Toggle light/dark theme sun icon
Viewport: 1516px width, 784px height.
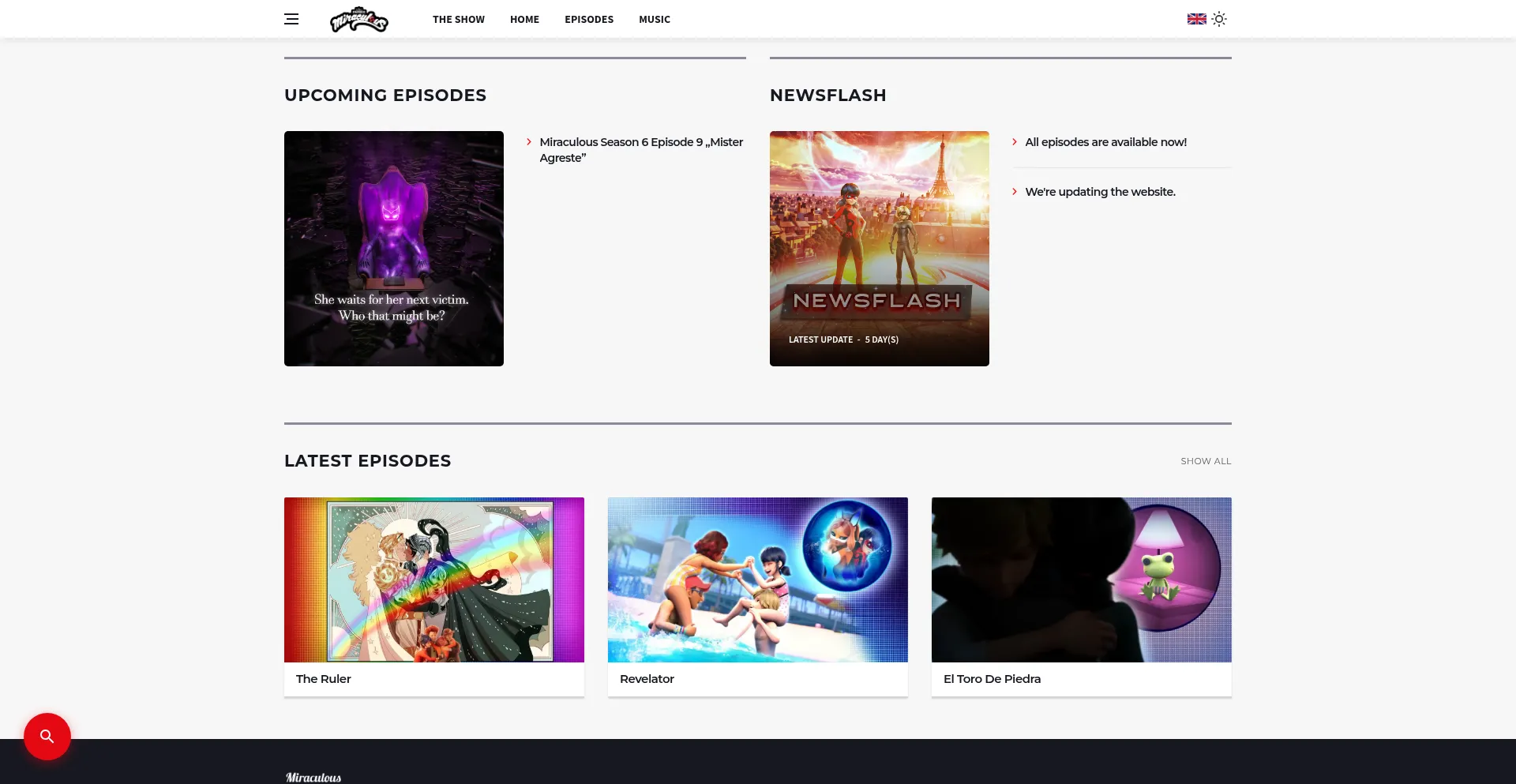click(x=1219, y=19)
